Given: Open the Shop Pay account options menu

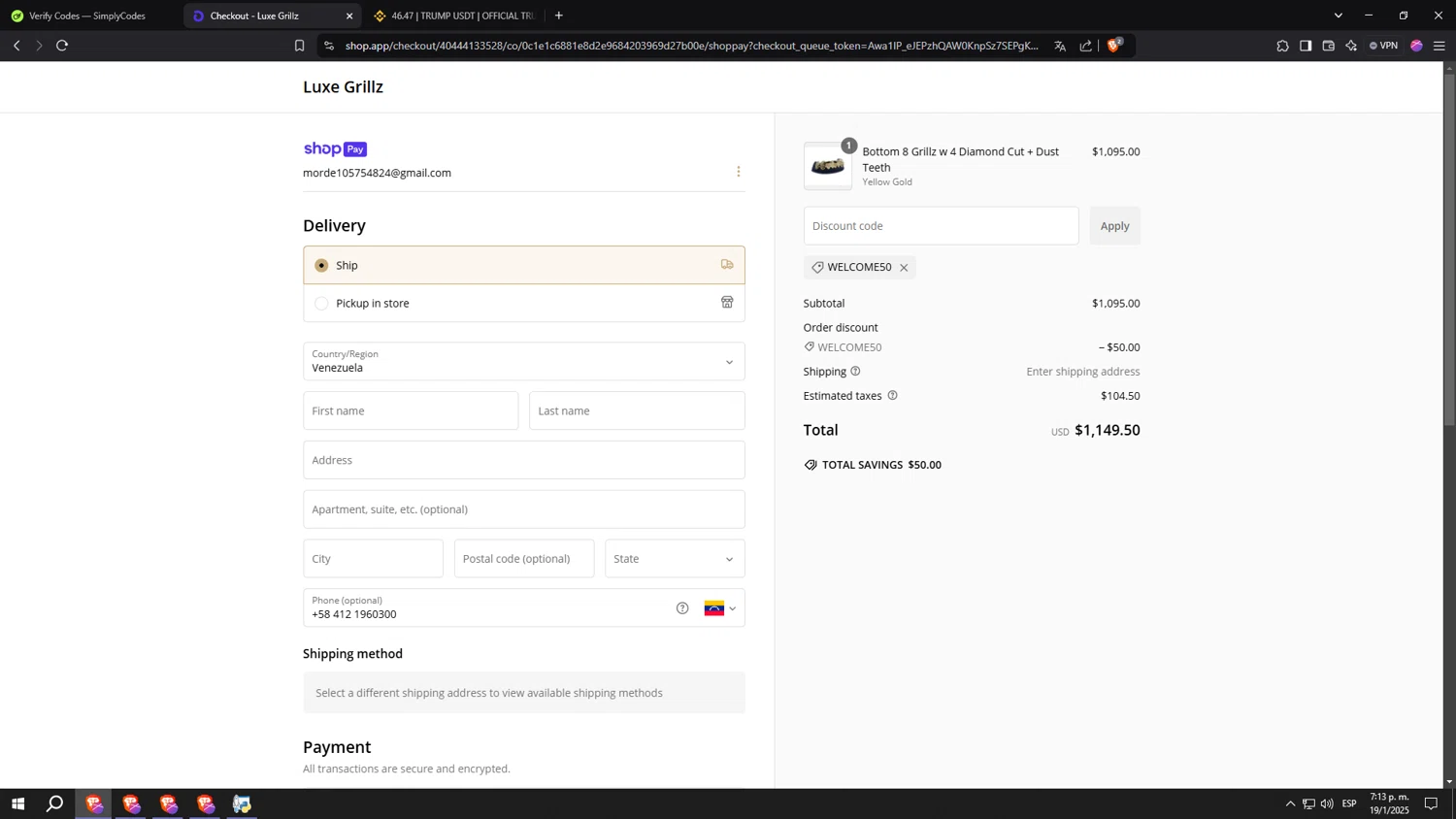Looking at the screenshot, I should tap(739, 172).
